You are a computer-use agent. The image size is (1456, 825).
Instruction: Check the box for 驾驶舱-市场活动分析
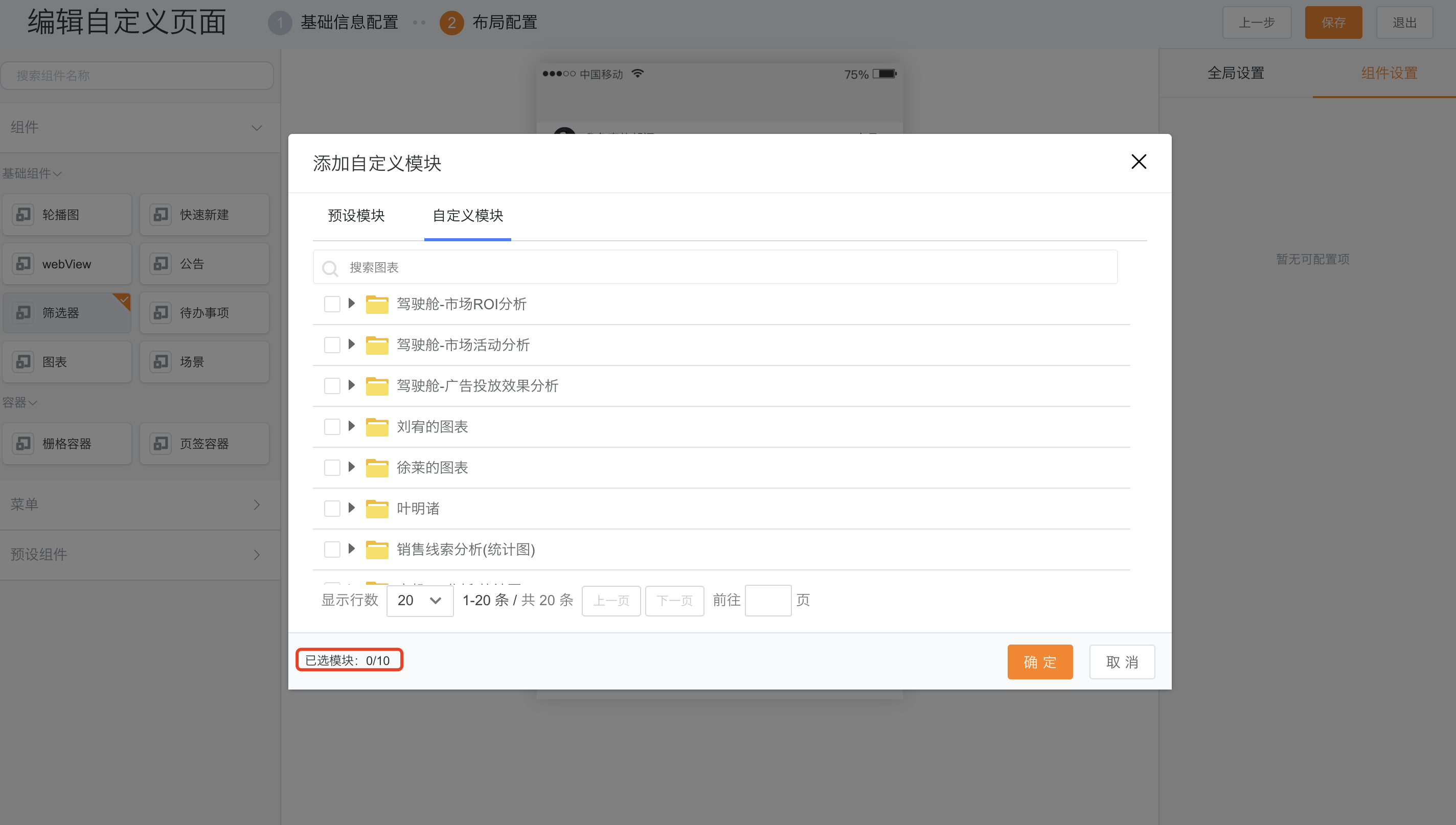click(x=332, y=345)
